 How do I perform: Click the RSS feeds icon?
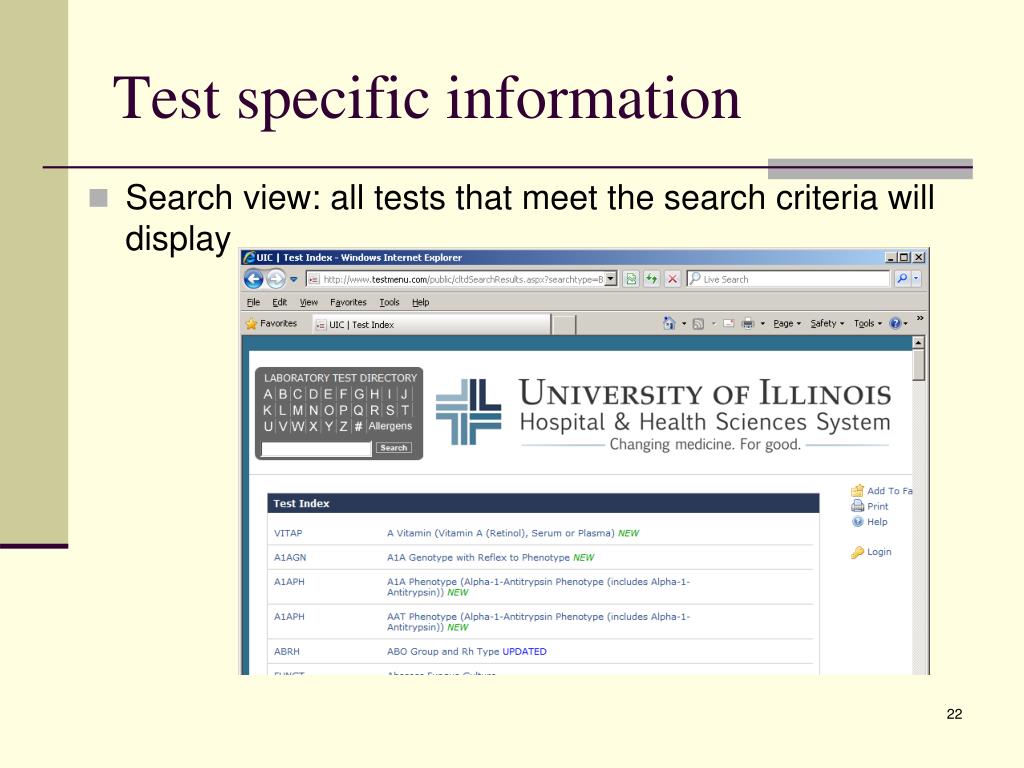(x=698, y=323)
